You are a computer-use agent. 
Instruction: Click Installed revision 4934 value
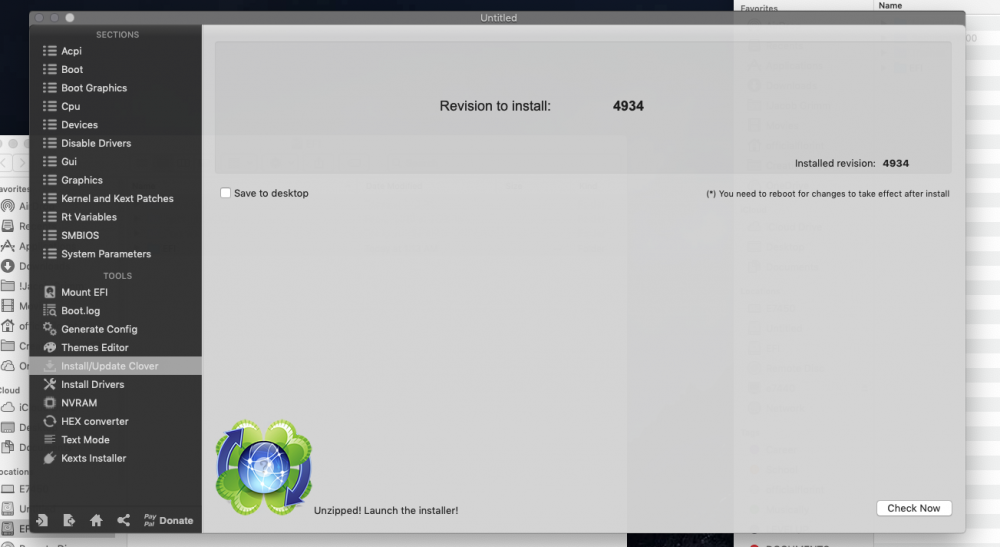895,163
